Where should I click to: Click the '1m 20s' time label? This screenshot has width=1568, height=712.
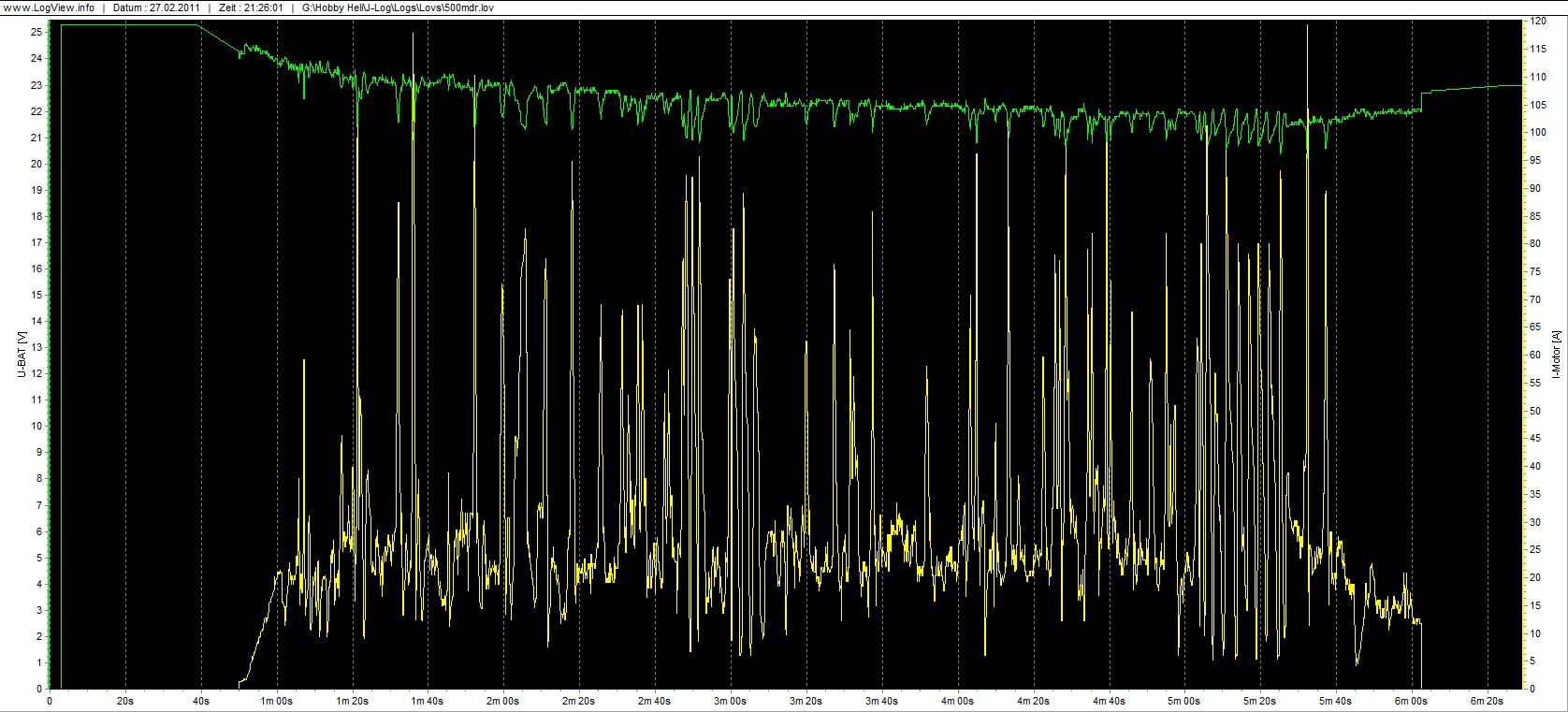pos(352,701)
